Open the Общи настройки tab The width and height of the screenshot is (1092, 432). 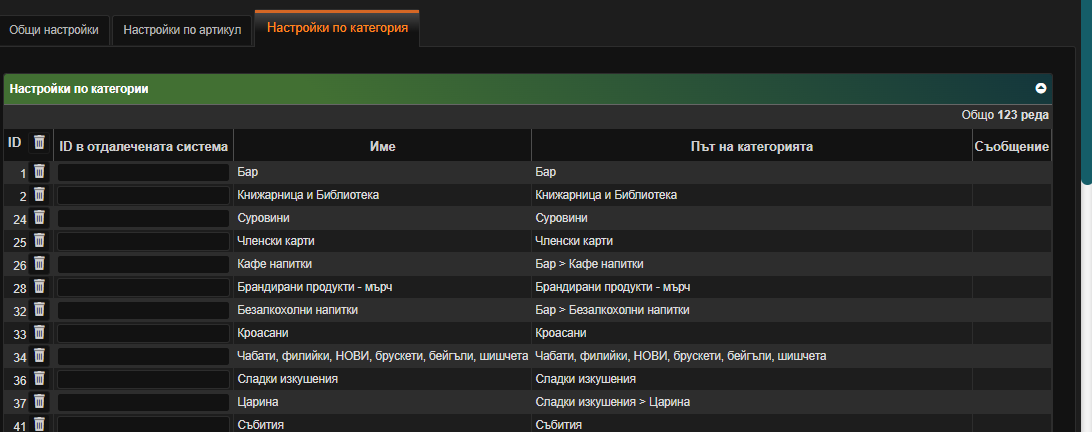tap(54, 30)
